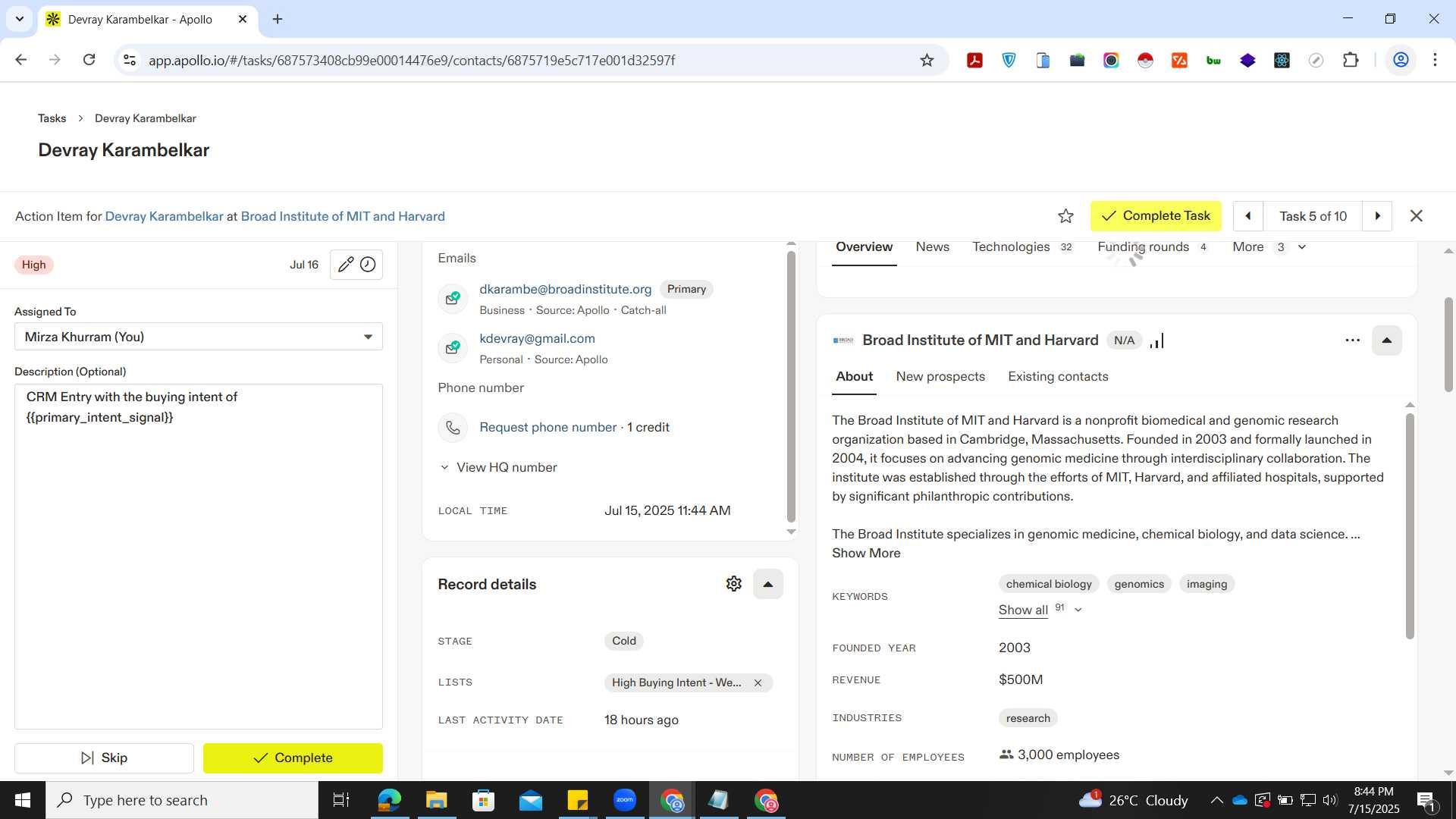Screen dimensions: 1456x819
Task: Click the yellow Complete button
Action: 293,758
